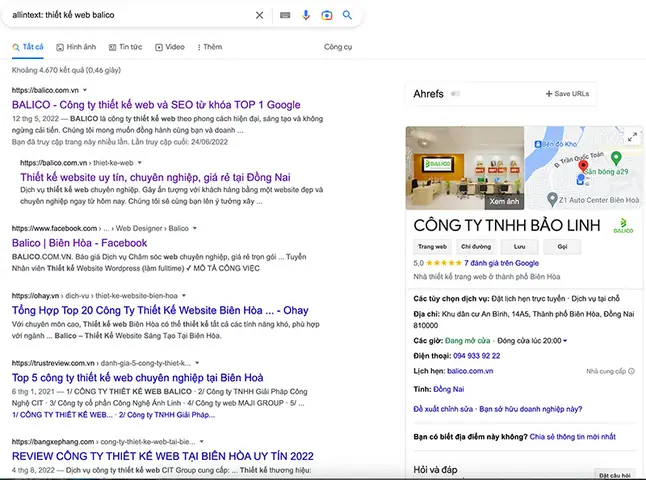The image size is (646, 480).
Task: Open the Balico logo in knowledge panel
Action: (x=623, y=226)
